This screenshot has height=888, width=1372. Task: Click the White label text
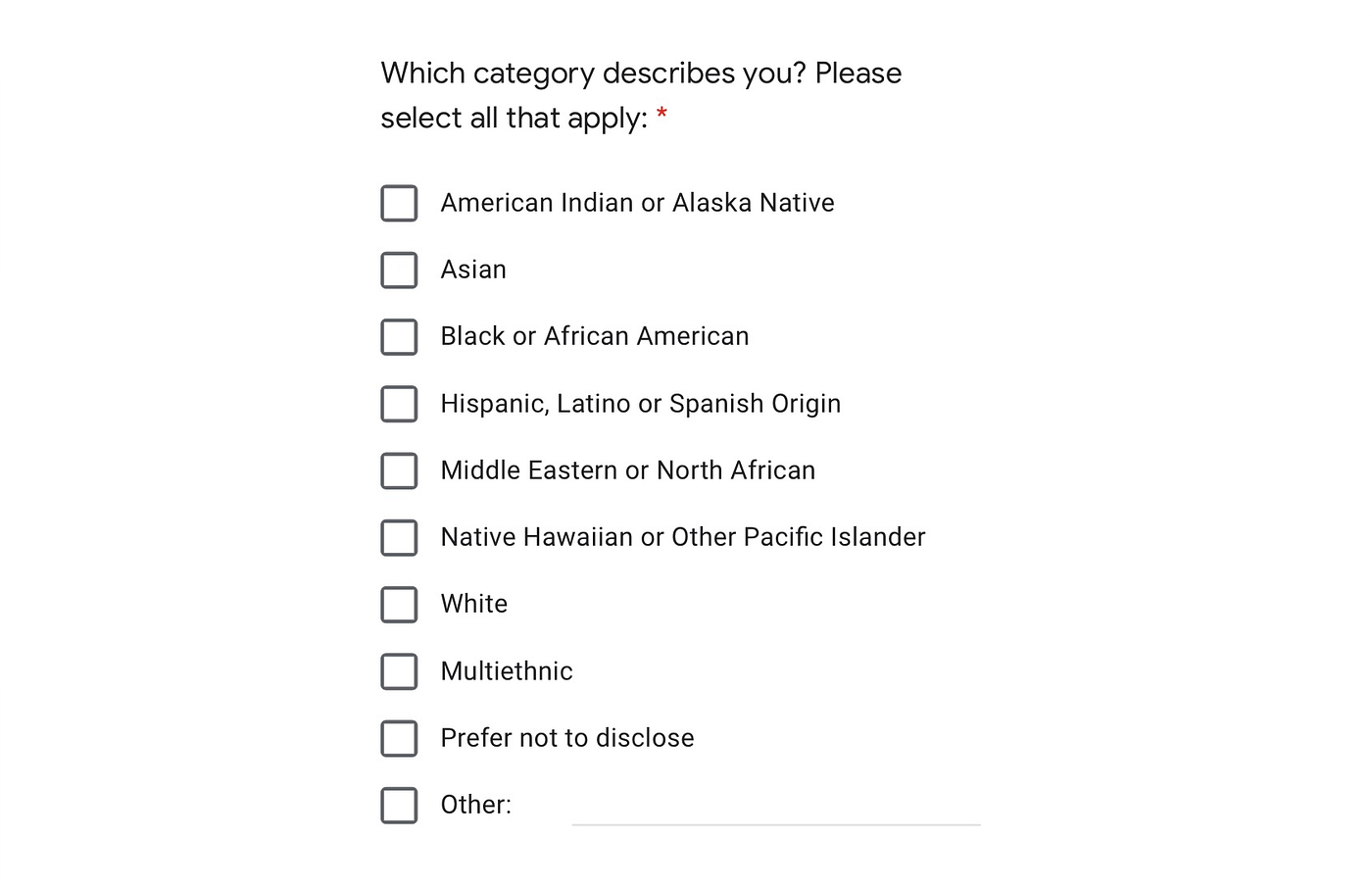[473, 604]
